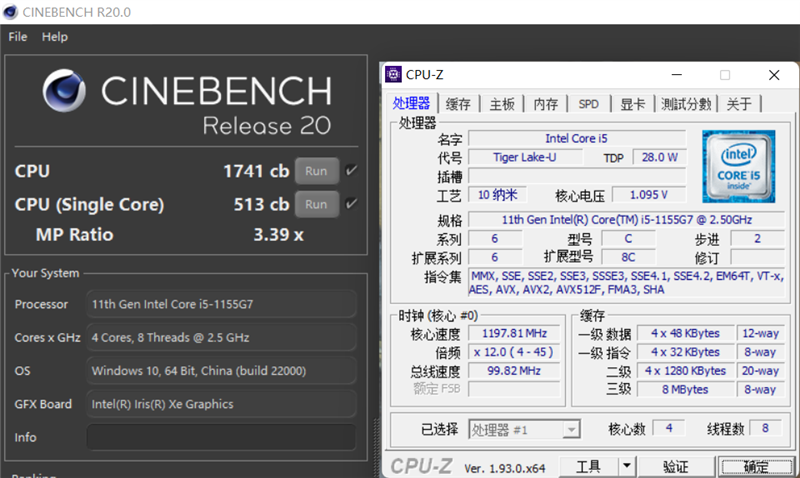
Task: Run the multi-core CPU benchmark
Action: point(316,171)
